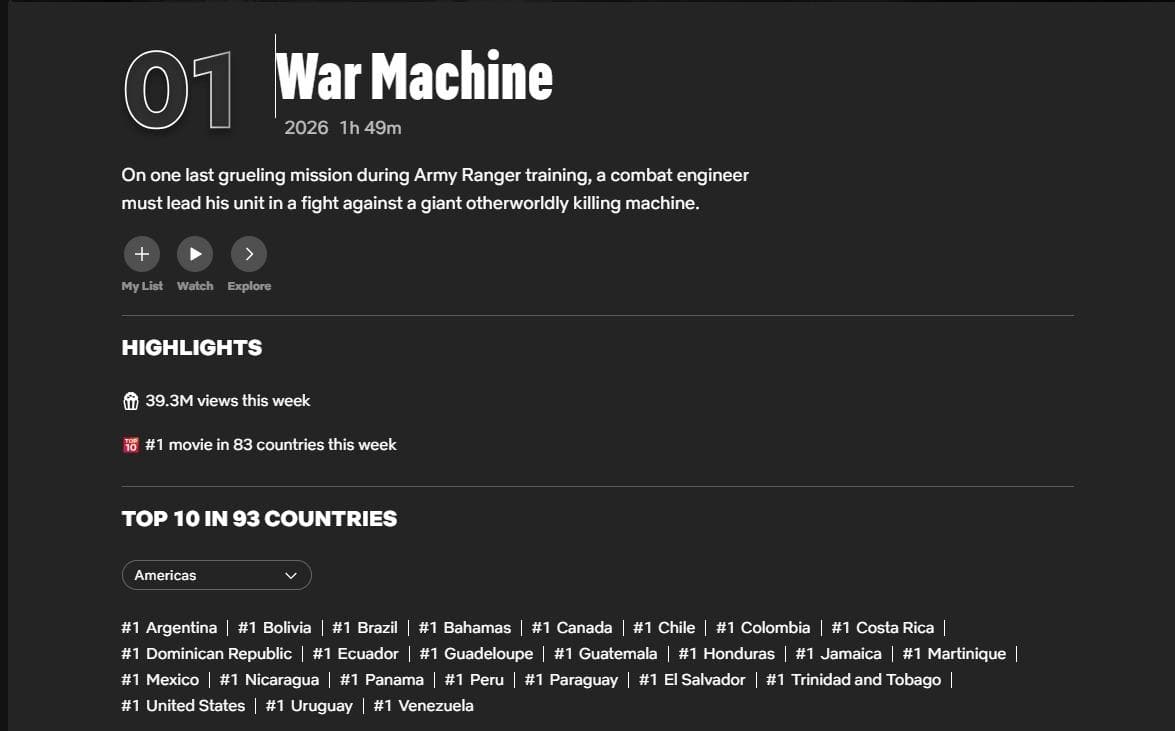
Task: Click the Explore label text
Action: (x=249, y=286)
